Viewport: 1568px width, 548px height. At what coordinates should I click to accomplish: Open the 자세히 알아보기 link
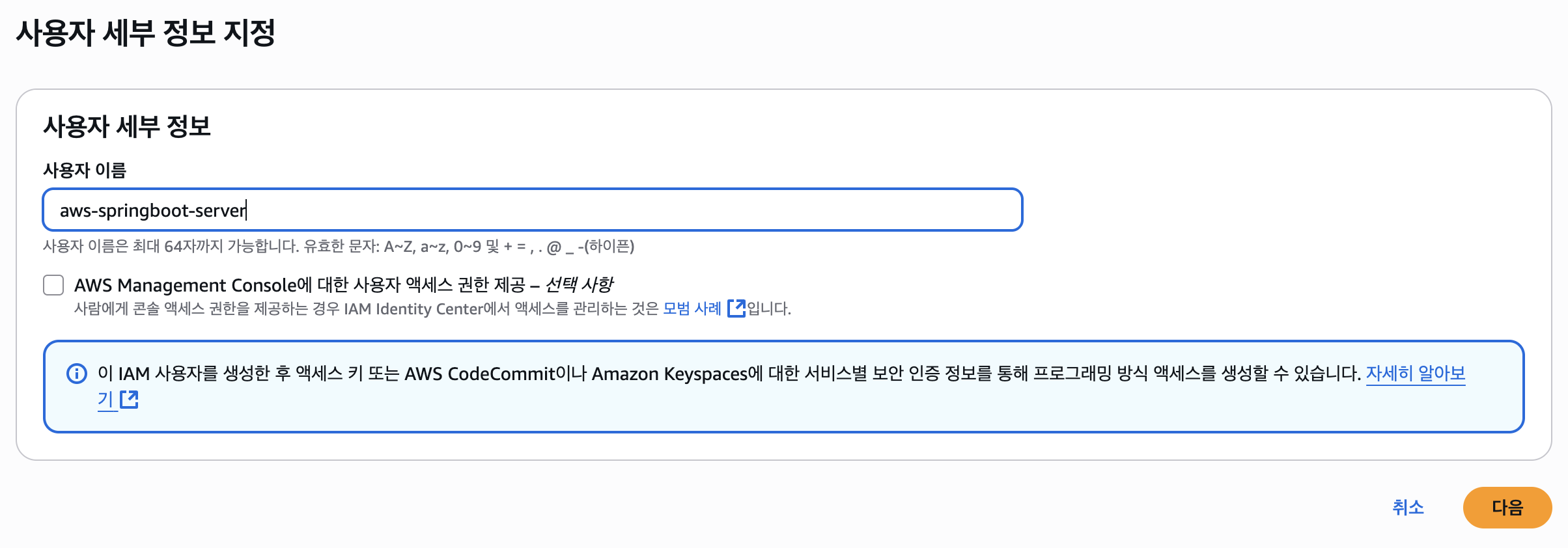click(x=1414, y=374)
